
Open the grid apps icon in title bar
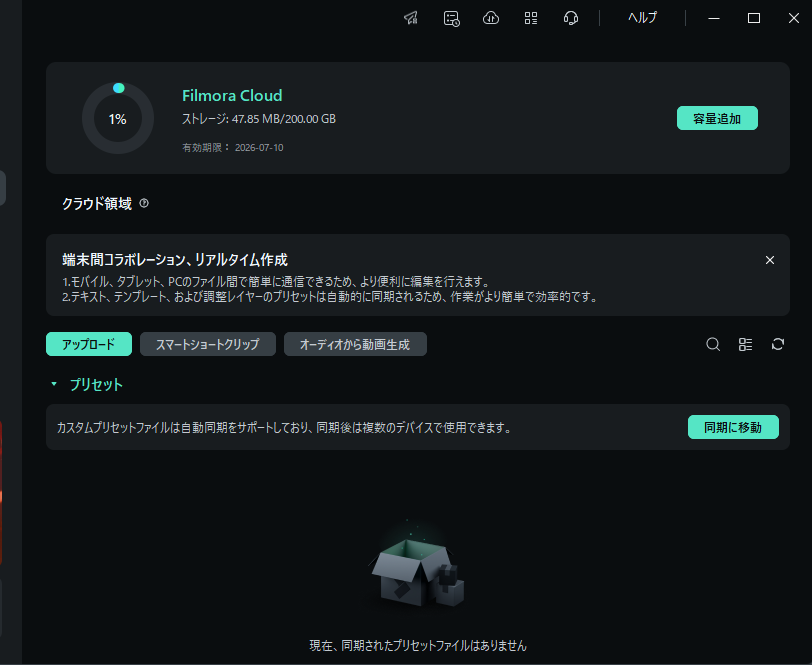click(x=531, y=19)
